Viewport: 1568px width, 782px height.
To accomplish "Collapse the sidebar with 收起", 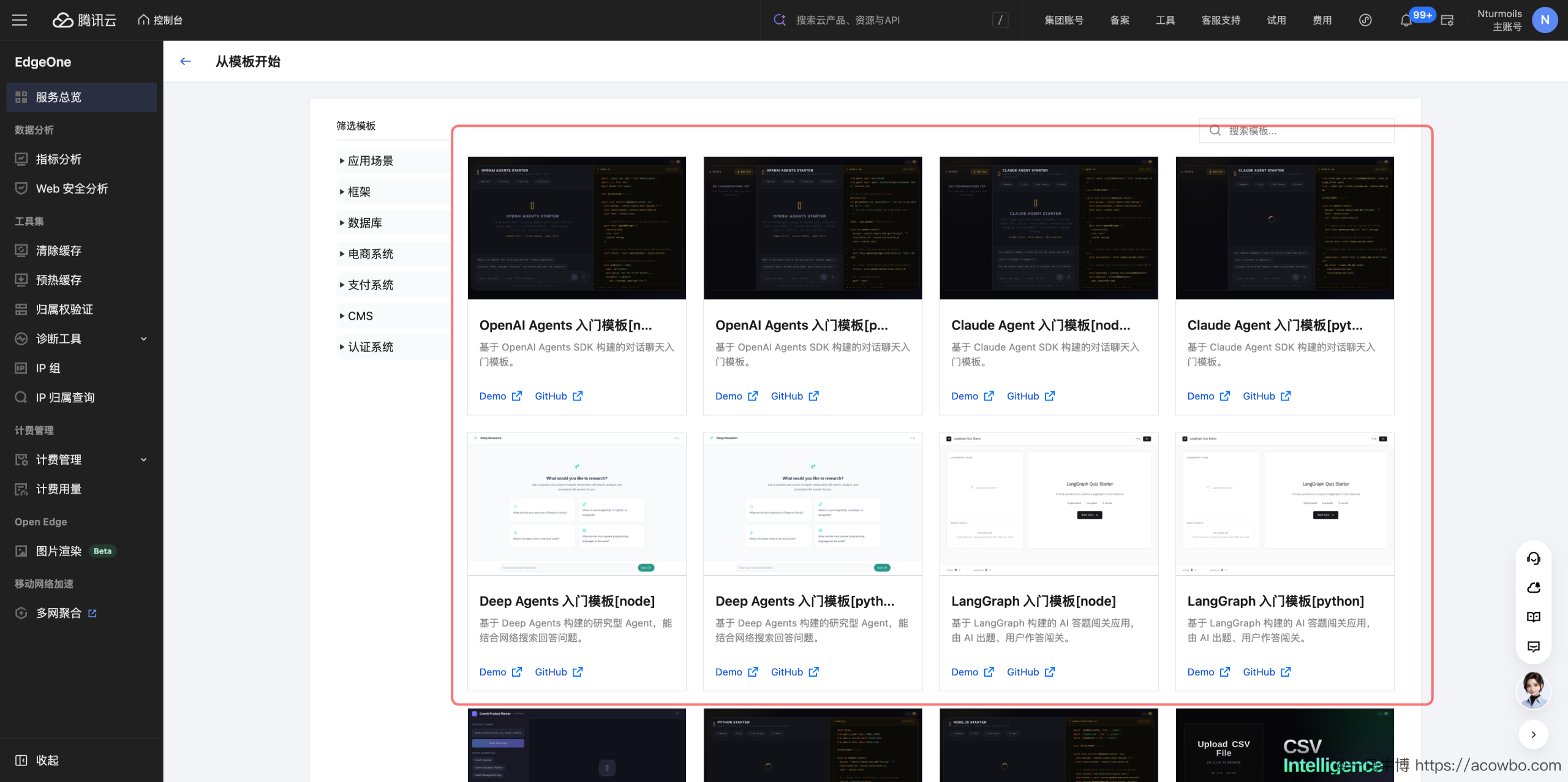I will (x=37, y=761).
